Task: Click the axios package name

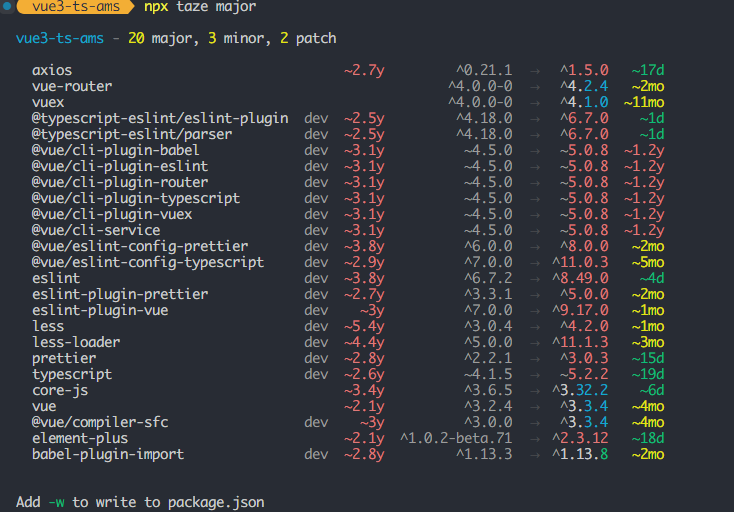Action: pyautogui.click(x=52, y=70)
